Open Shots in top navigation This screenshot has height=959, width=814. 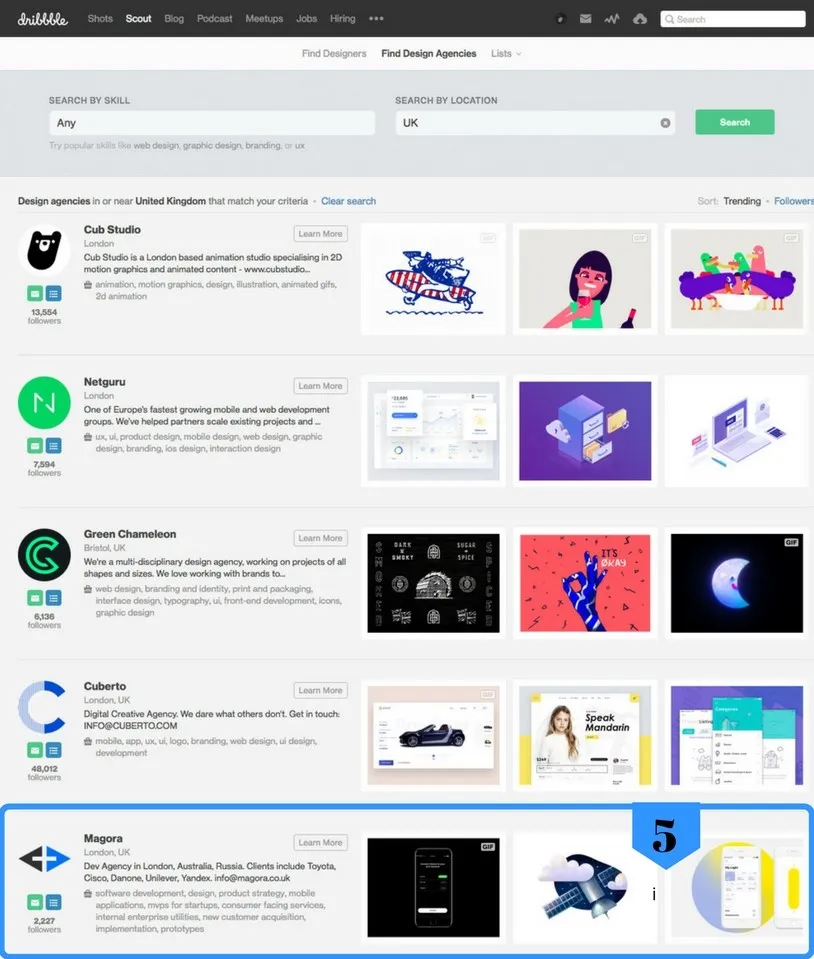pos(100,18)
